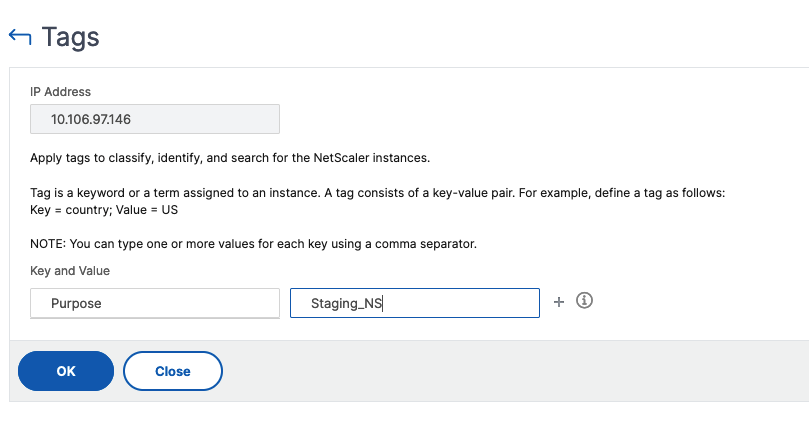Click the 'IP Address' label
The image size is (809, 436).
pos(60,92)
